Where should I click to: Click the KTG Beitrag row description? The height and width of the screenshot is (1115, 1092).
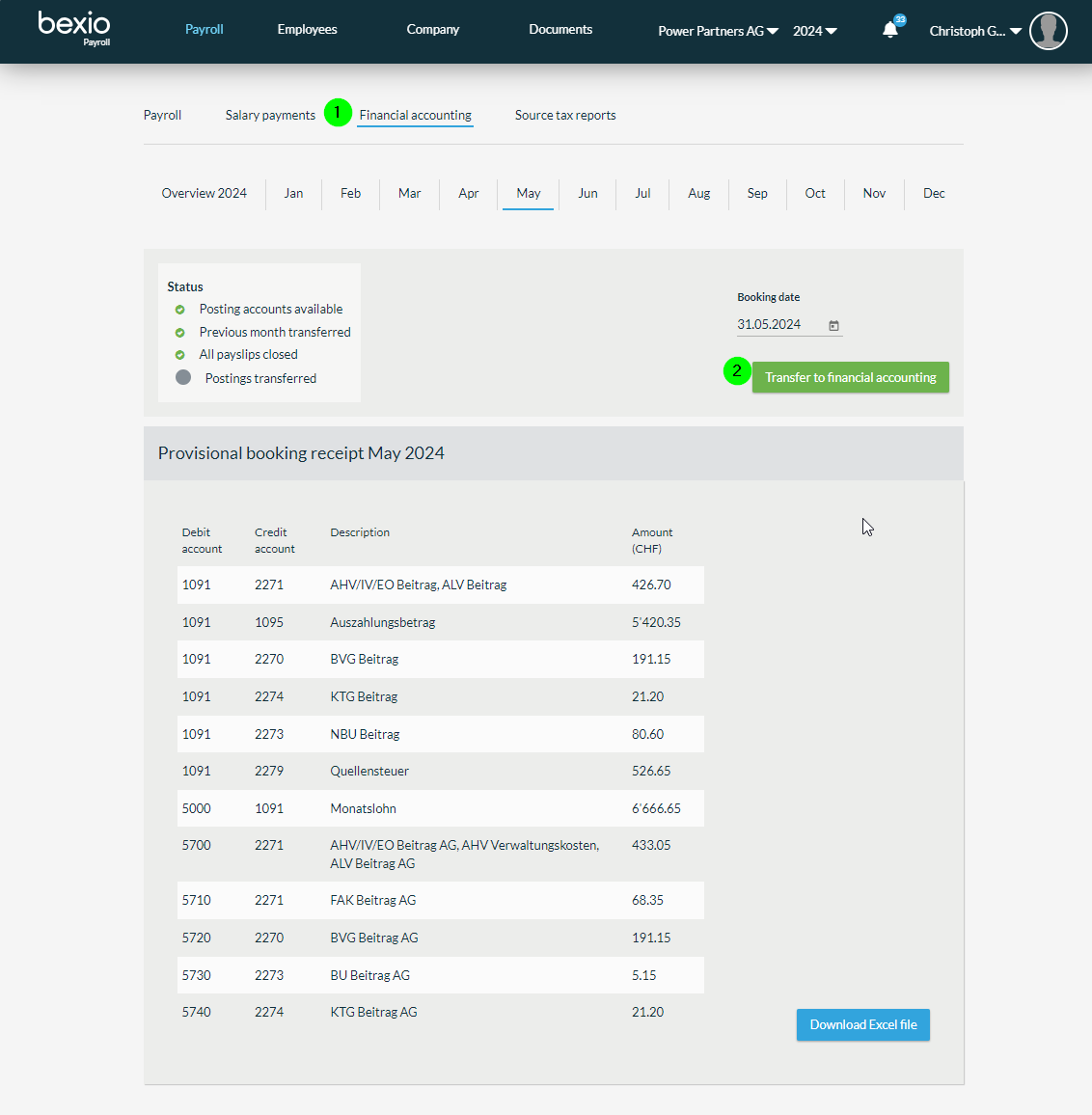point(364,696)
